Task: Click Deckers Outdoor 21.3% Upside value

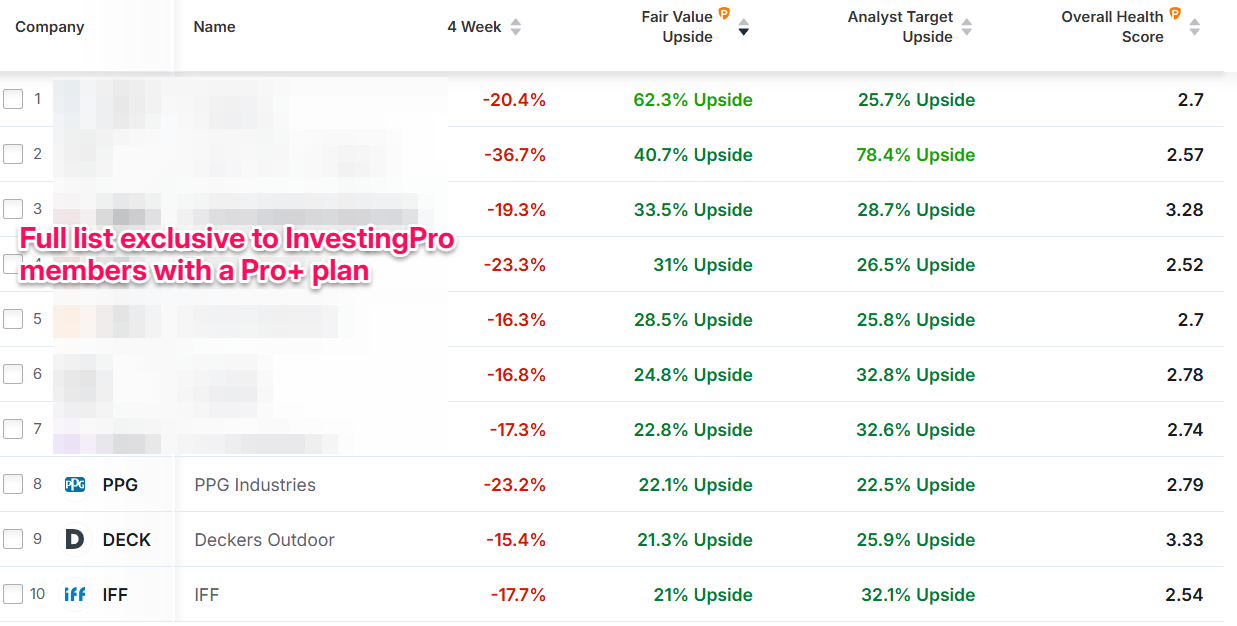Action: point(694,540)
